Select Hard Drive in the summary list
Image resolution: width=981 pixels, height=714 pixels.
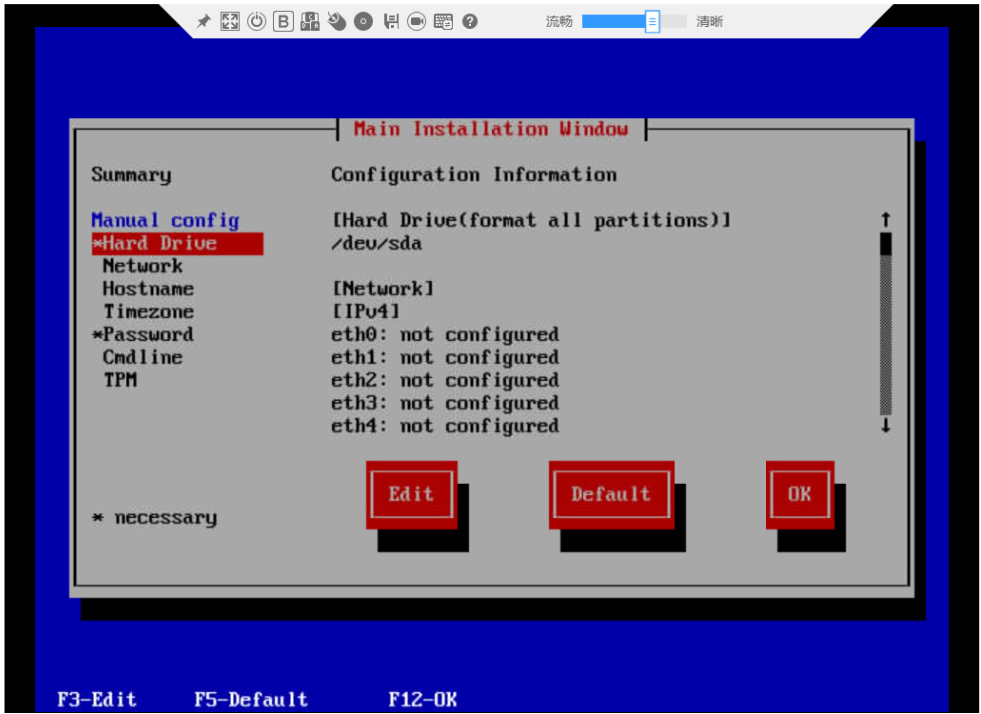[x=177, y=243]
